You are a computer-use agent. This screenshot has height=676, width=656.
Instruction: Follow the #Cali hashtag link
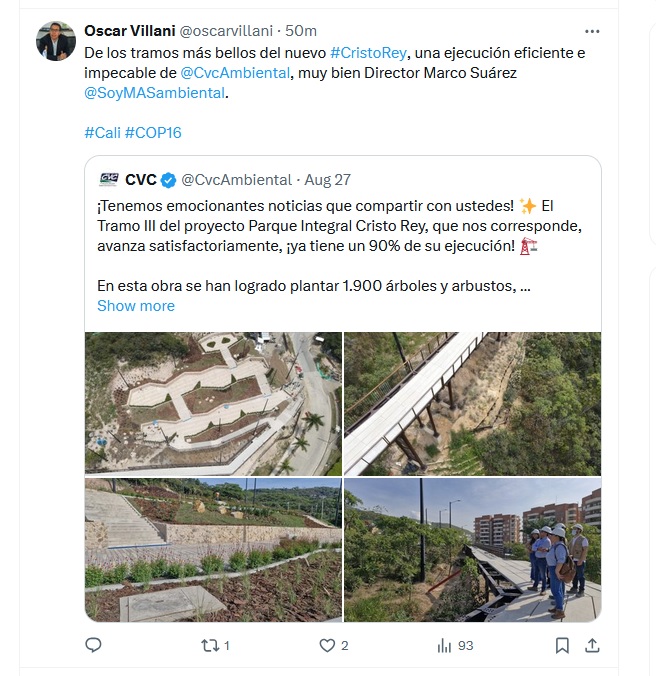point(102,132)
